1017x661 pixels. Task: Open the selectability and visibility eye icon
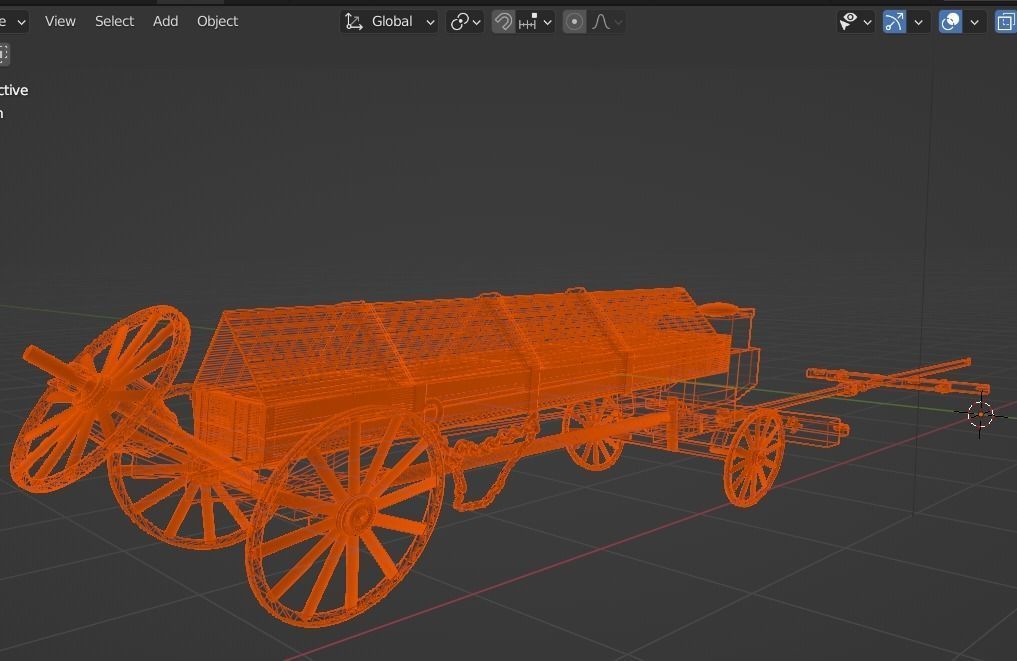click(849, 21)
